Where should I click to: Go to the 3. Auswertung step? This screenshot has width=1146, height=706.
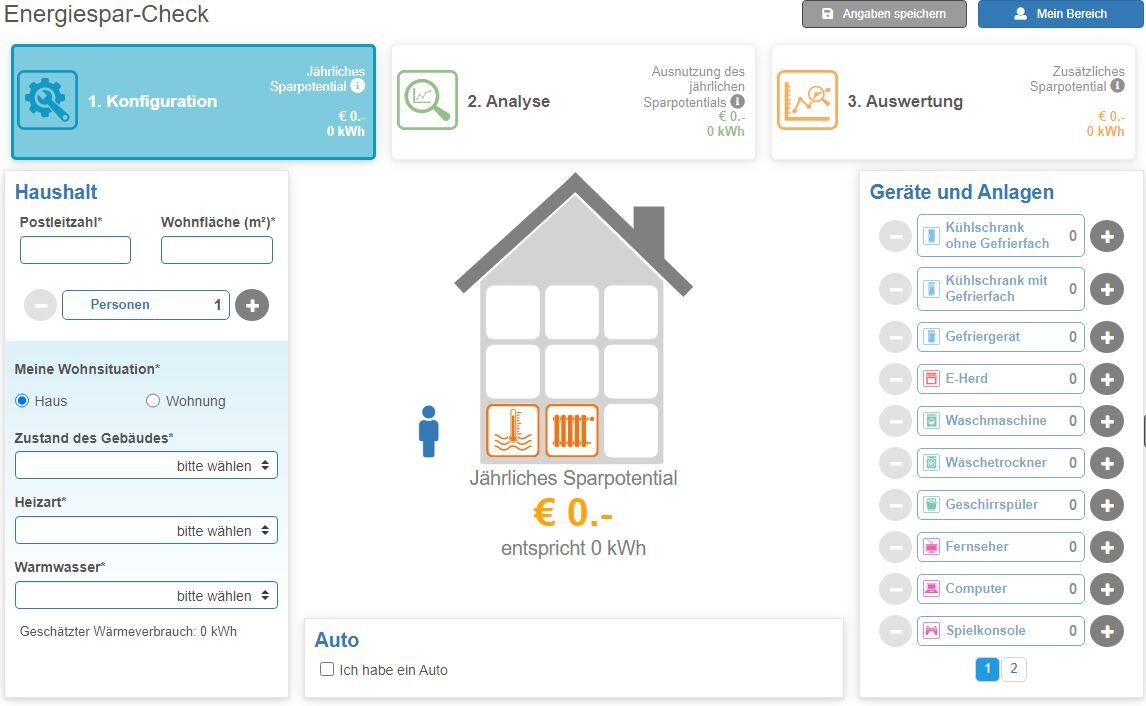coord(953,101)
